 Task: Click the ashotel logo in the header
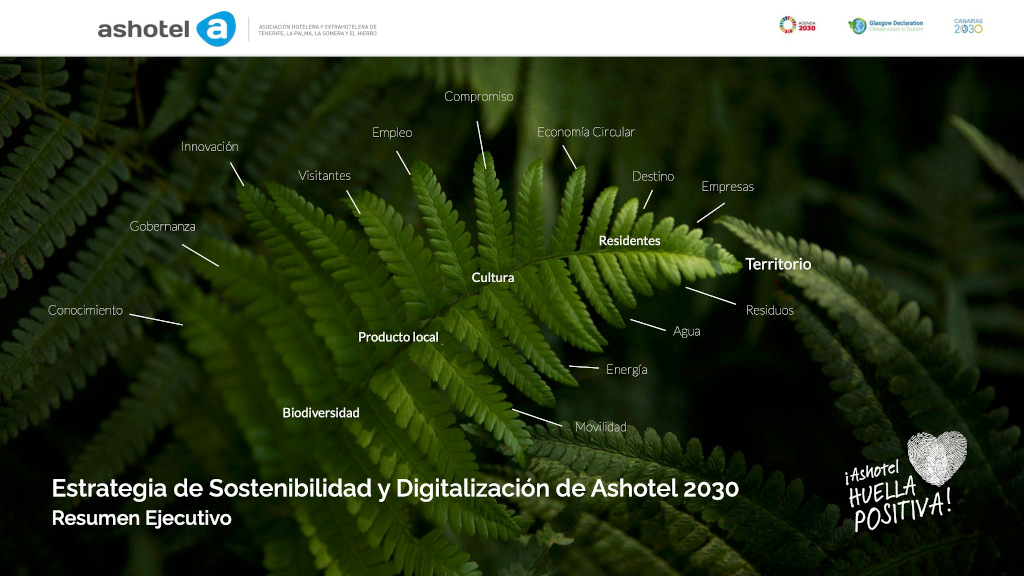166,29
